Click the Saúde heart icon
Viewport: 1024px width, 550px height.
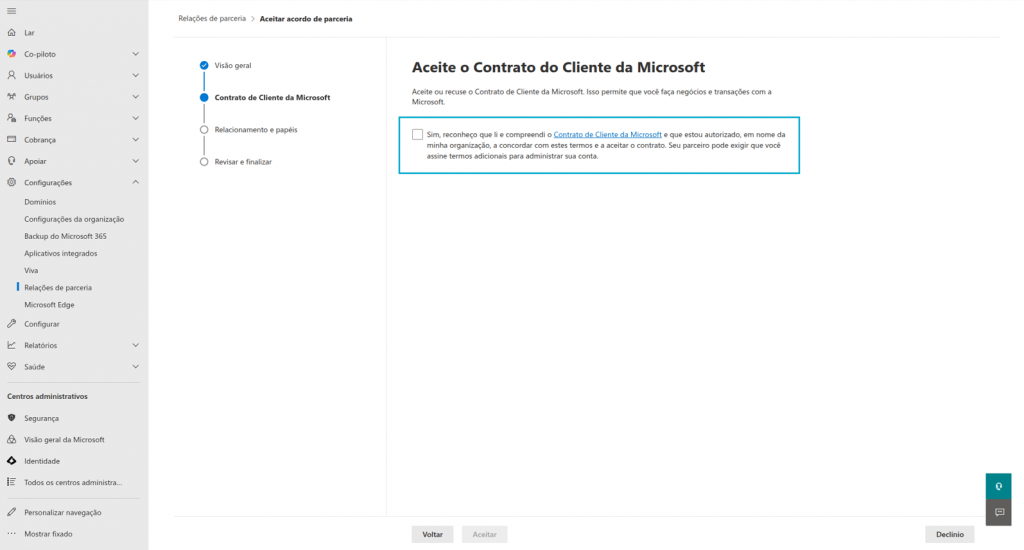[12, 366]
